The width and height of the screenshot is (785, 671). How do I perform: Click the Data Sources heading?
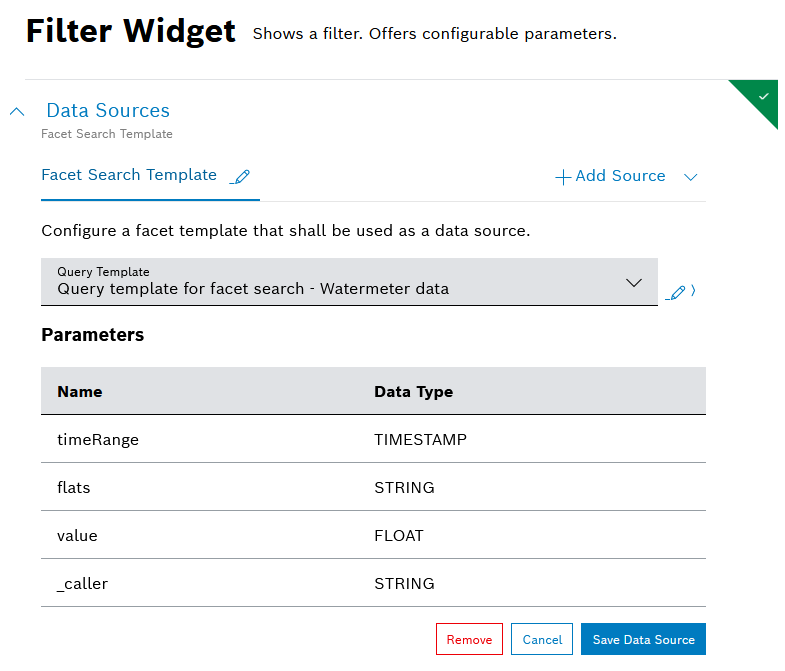(108, 111)
